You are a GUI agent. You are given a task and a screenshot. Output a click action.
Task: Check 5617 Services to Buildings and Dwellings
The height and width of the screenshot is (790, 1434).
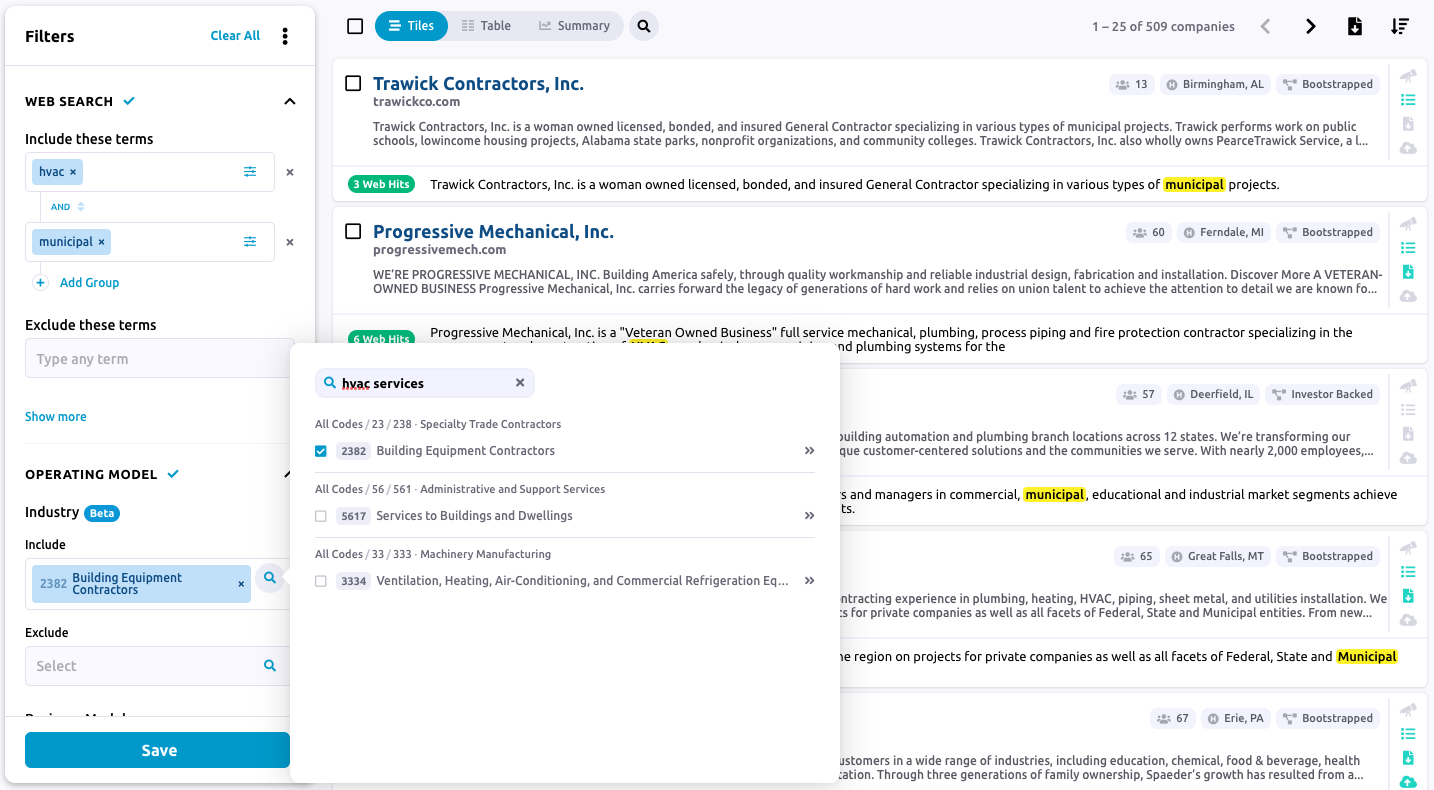coord(321,516)
